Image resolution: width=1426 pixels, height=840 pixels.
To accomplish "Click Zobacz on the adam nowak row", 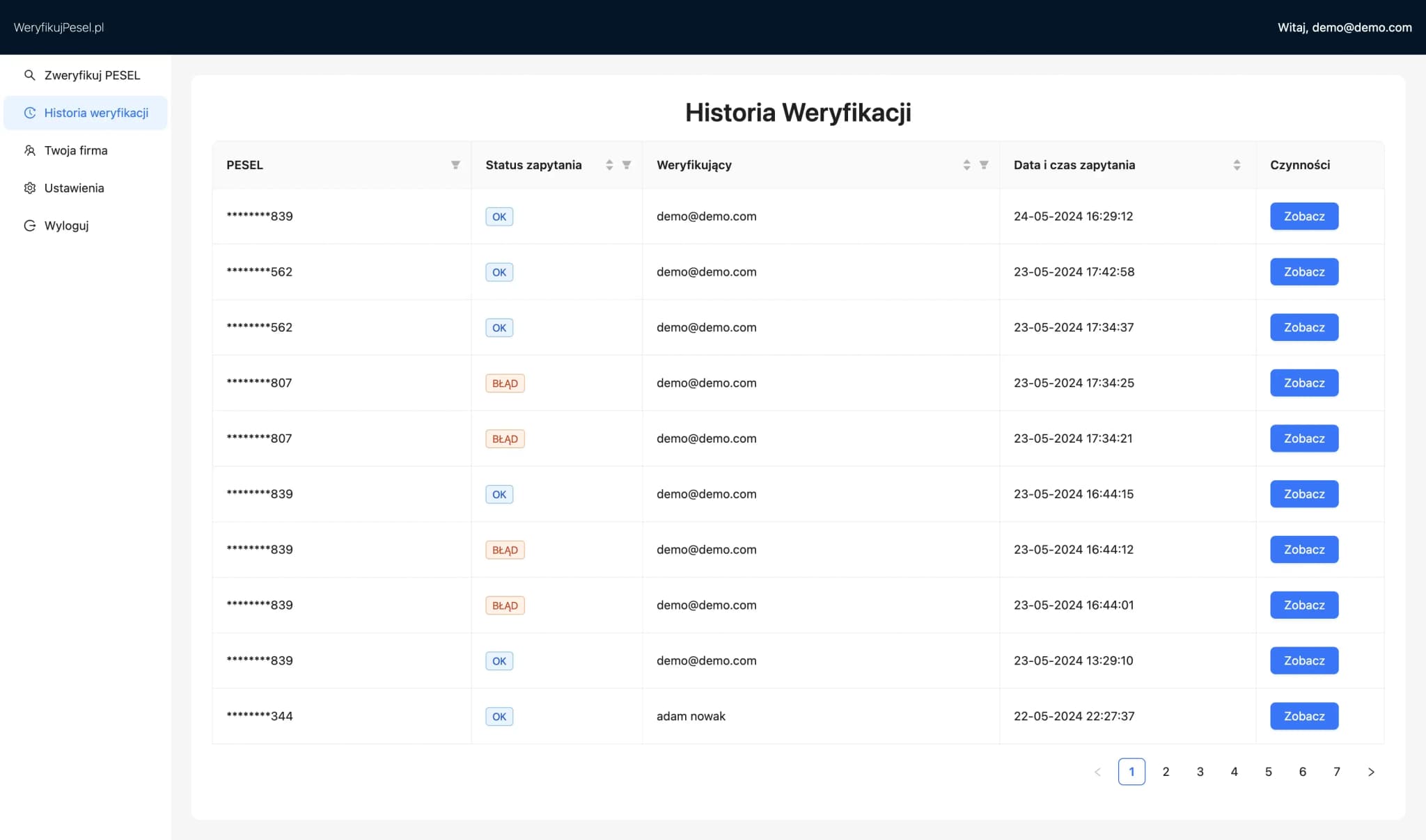I will click(x=1303, y=715).
